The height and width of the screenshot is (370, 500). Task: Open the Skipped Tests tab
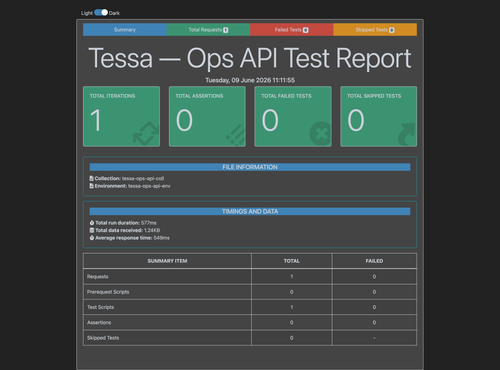pyautogui.click(x=375, y=30)
